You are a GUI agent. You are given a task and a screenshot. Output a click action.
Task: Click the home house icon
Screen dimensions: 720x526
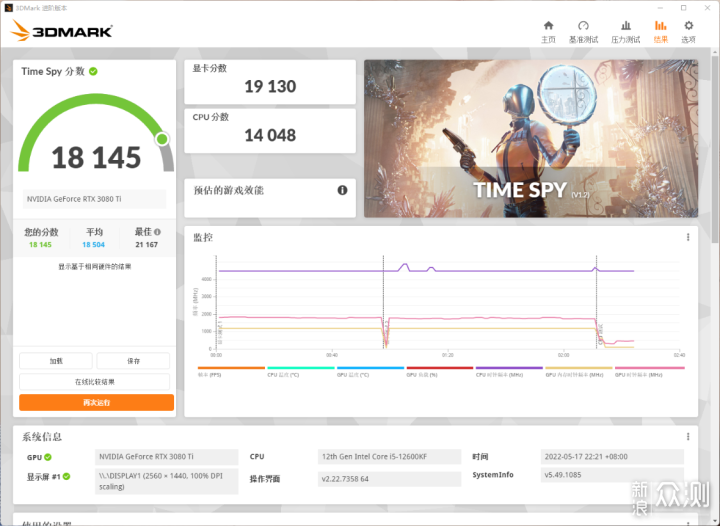pyautogui.click(x=548, y=26)
